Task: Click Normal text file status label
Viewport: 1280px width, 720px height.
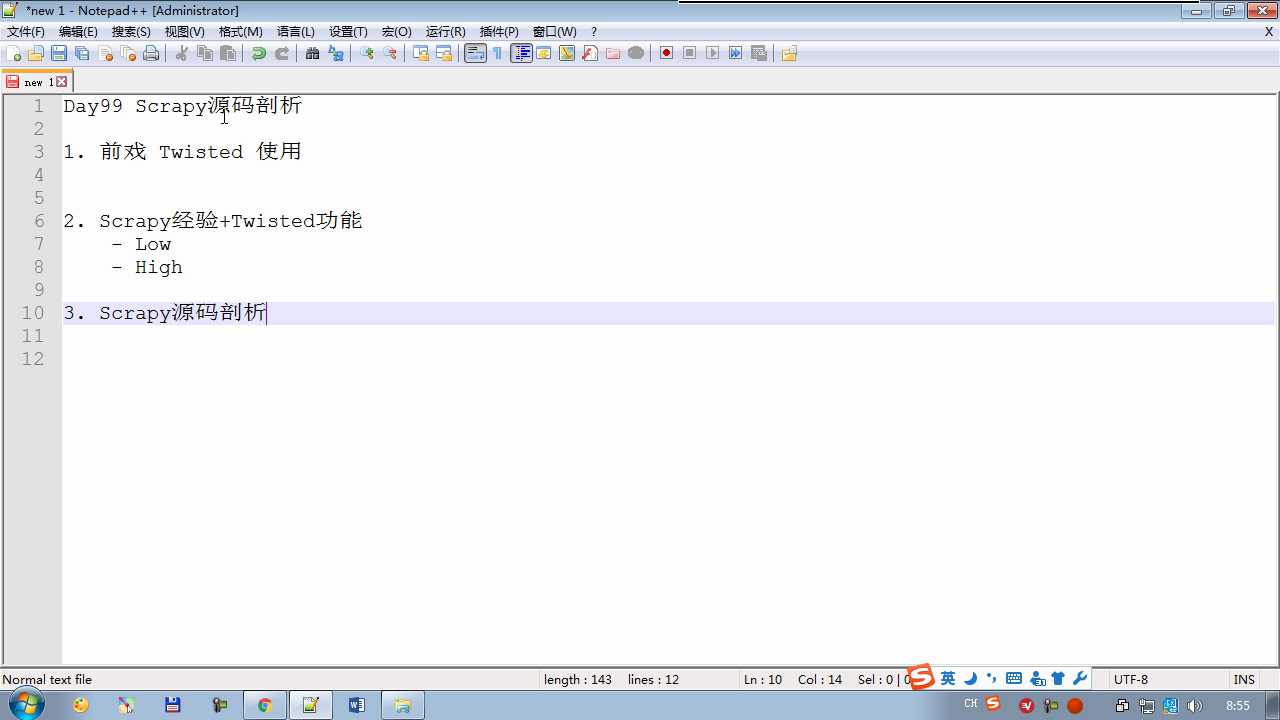Action: (47, 680)
